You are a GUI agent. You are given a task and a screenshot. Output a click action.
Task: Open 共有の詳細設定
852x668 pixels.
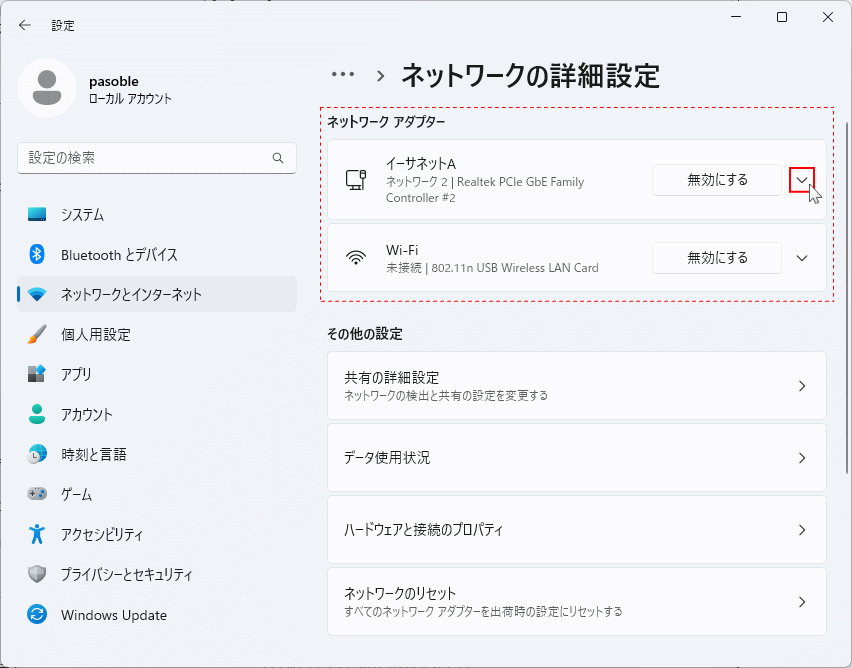(576, 386)
